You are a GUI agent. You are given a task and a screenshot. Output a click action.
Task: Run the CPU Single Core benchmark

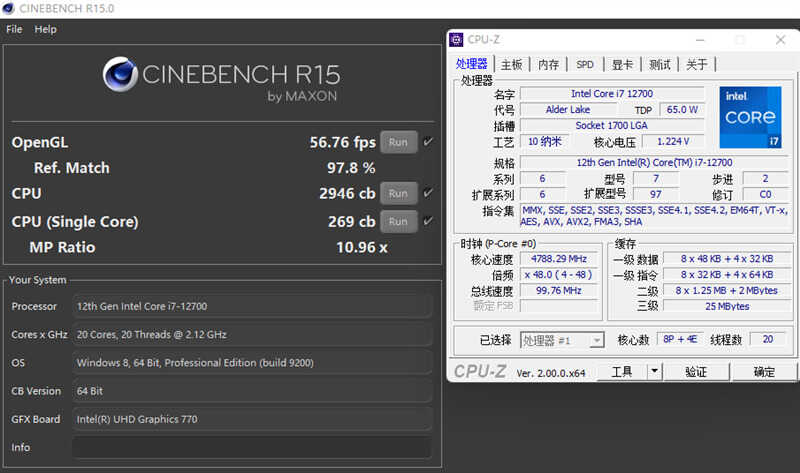point(398,222)
